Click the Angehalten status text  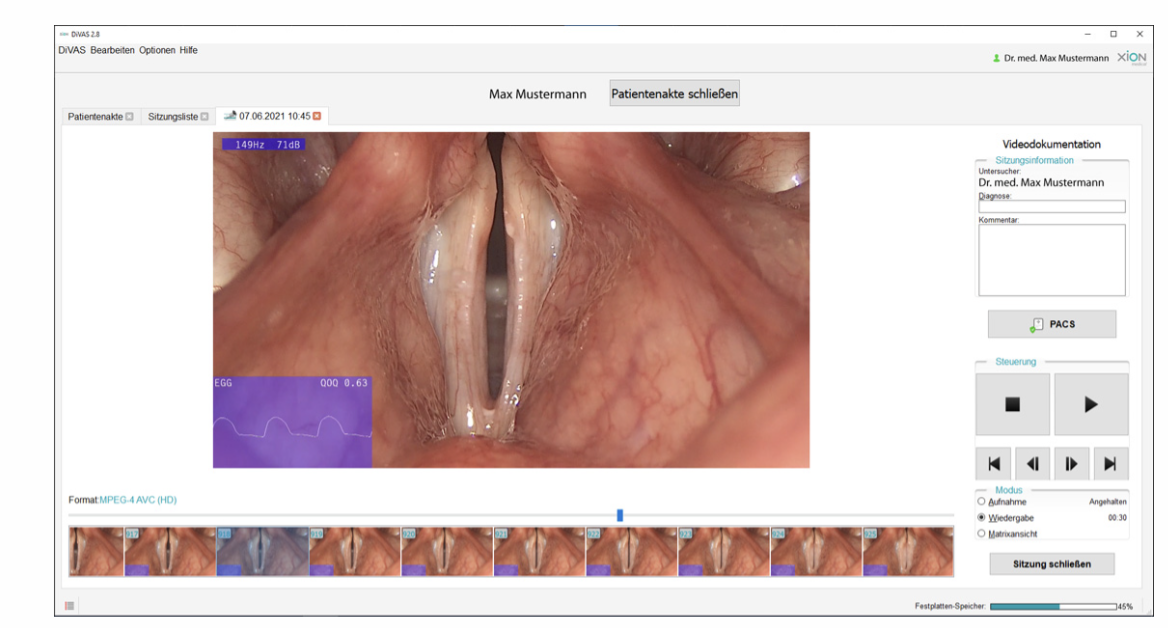[1108, 502]
